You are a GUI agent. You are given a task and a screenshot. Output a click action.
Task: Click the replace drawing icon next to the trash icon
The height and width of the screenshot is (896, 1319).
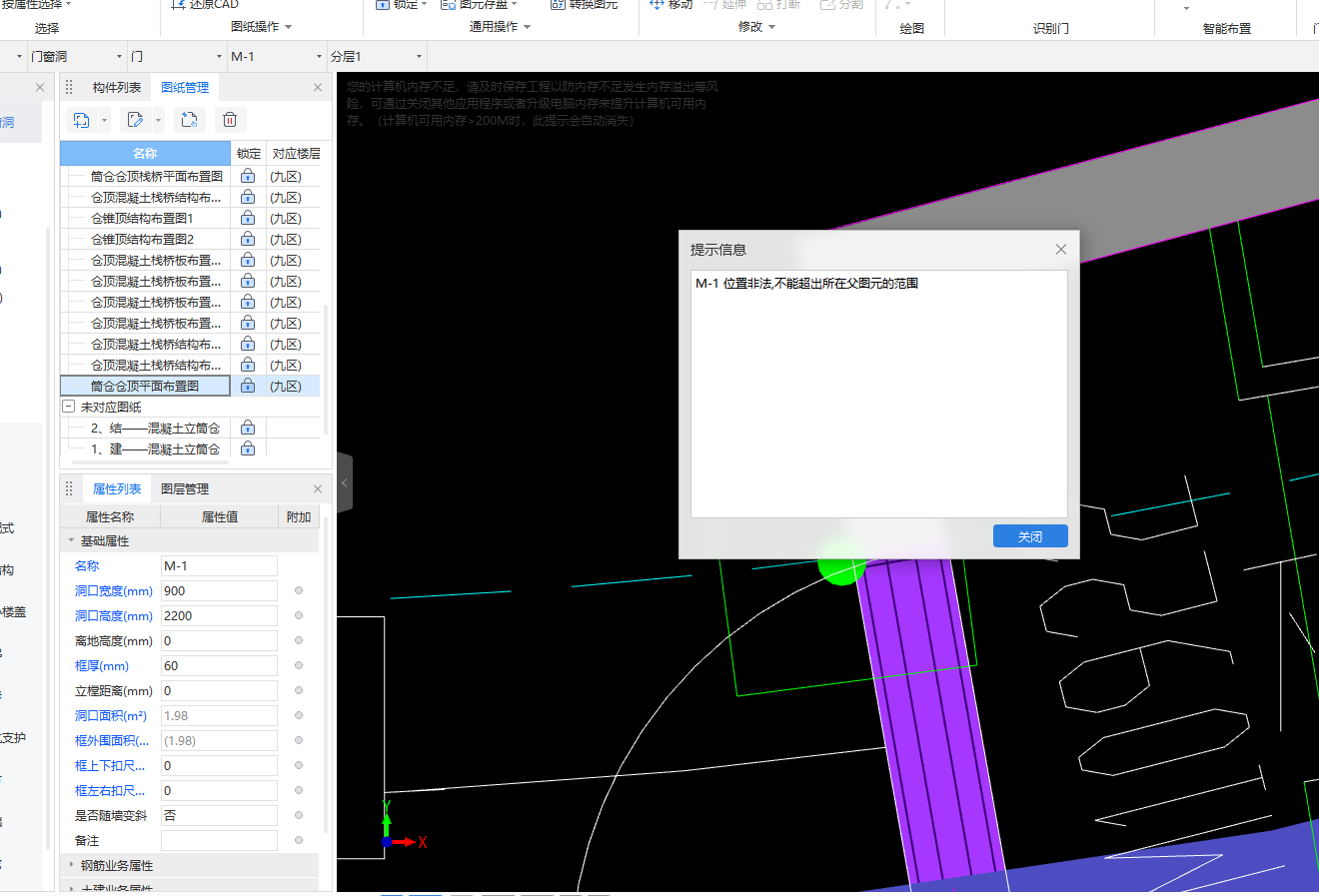189,120
